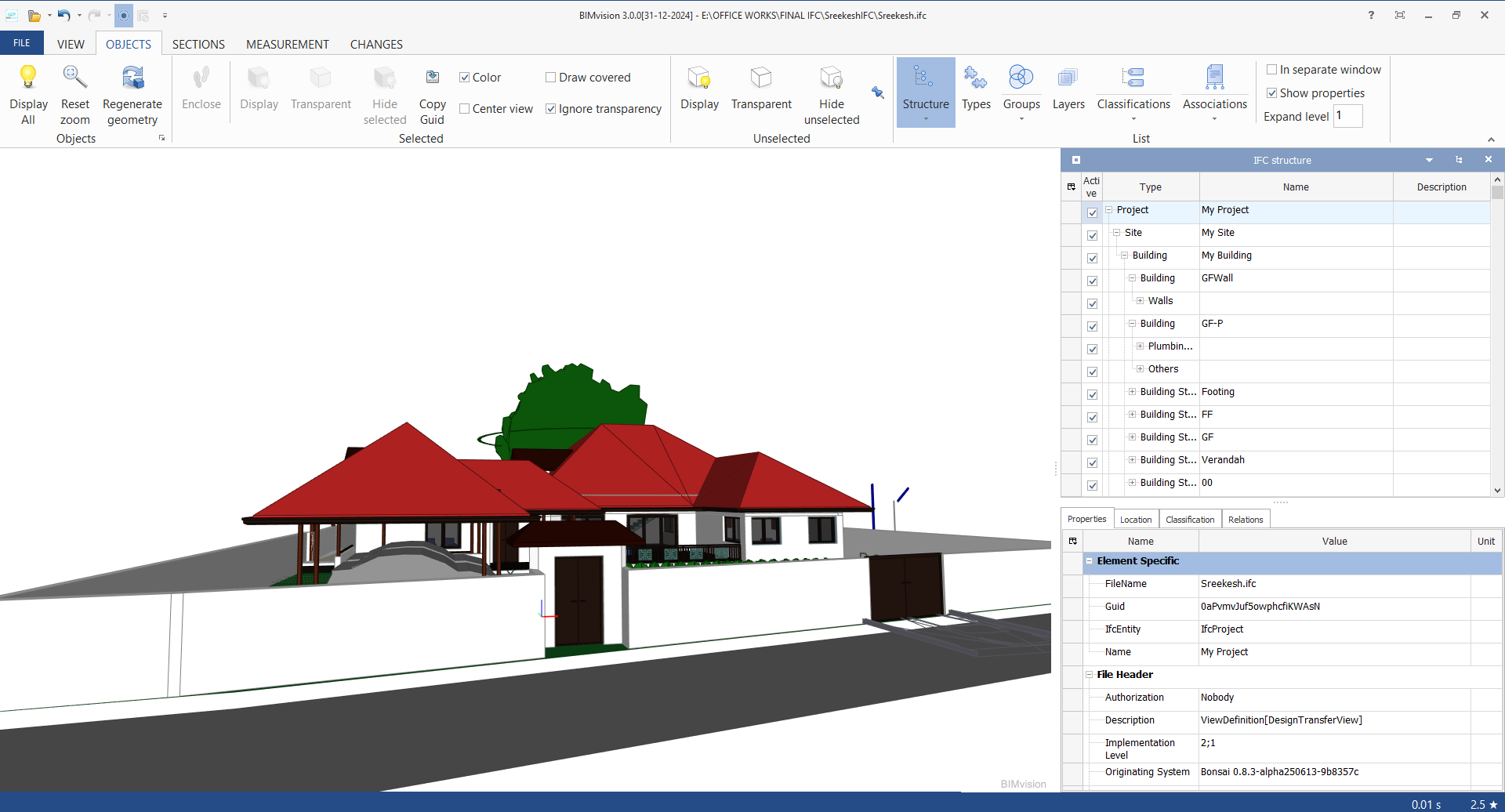Screen dimensions: 1505x812
Task: Switch to the VIEW ribbon tab
Action: (71, 44)
